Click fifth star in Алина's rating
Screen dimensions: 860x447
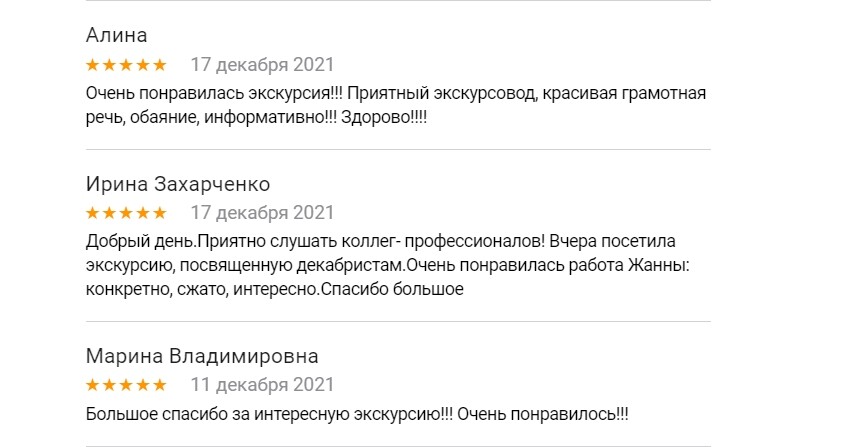pyautogui.click(x=159, y=65)
